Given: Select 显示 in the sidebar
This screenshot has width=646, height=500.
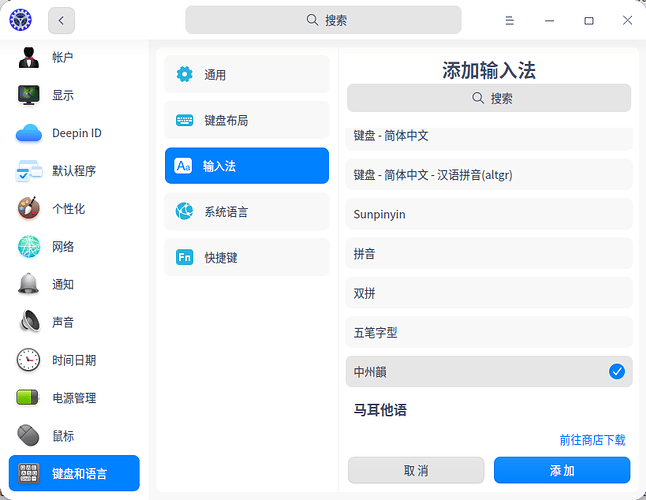Looking at the screenshot, I should coord(74,95).
